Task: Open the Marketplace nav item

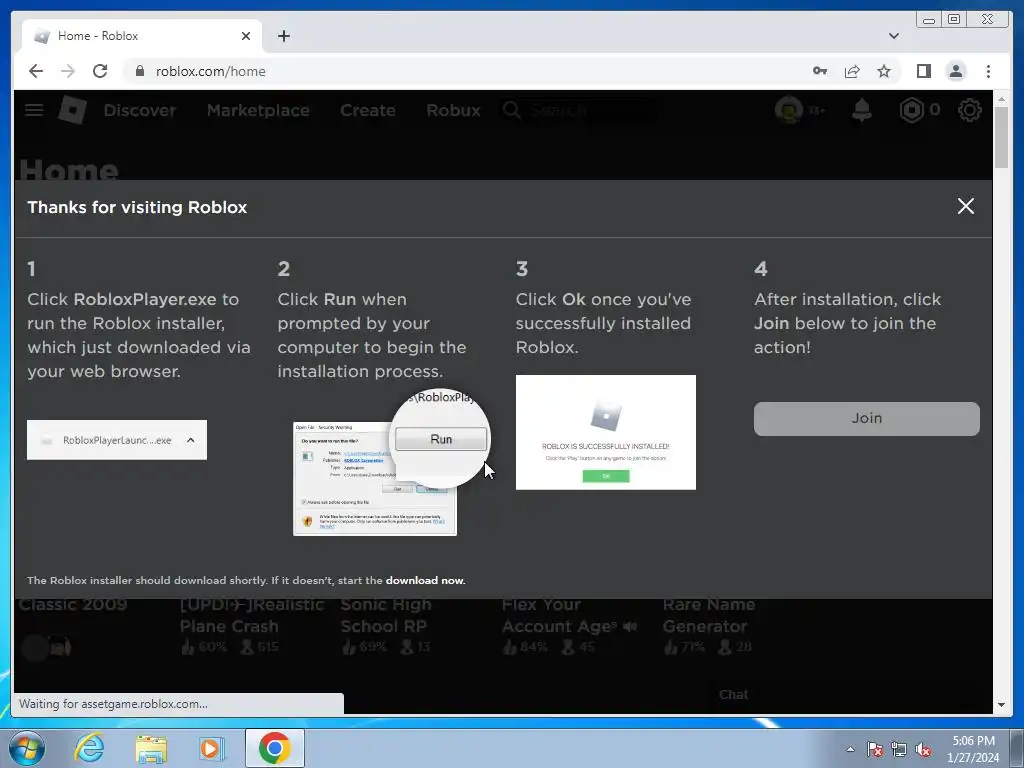Action: click(x=258, y=110)
